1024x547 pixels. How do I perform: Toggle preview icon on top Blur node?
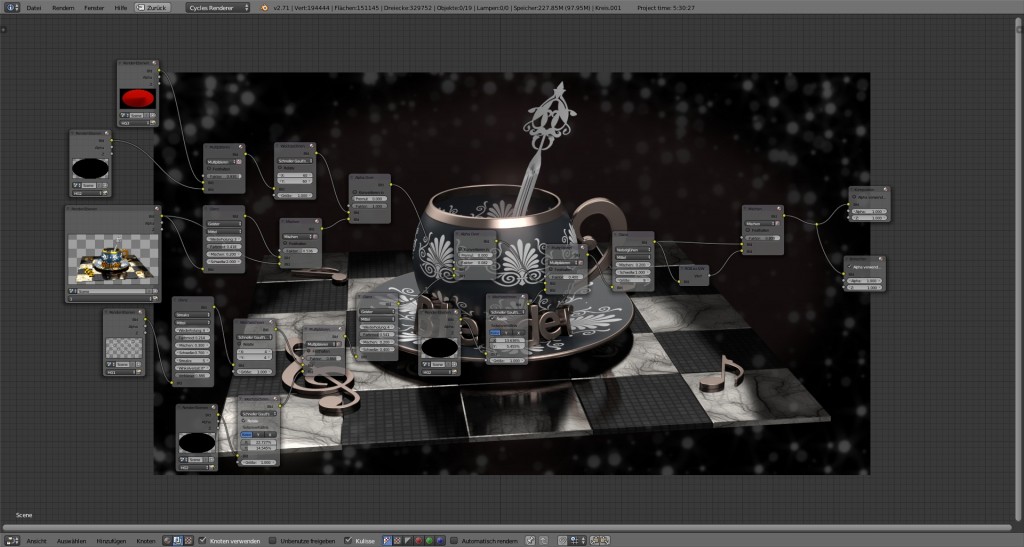click(312, 146)
